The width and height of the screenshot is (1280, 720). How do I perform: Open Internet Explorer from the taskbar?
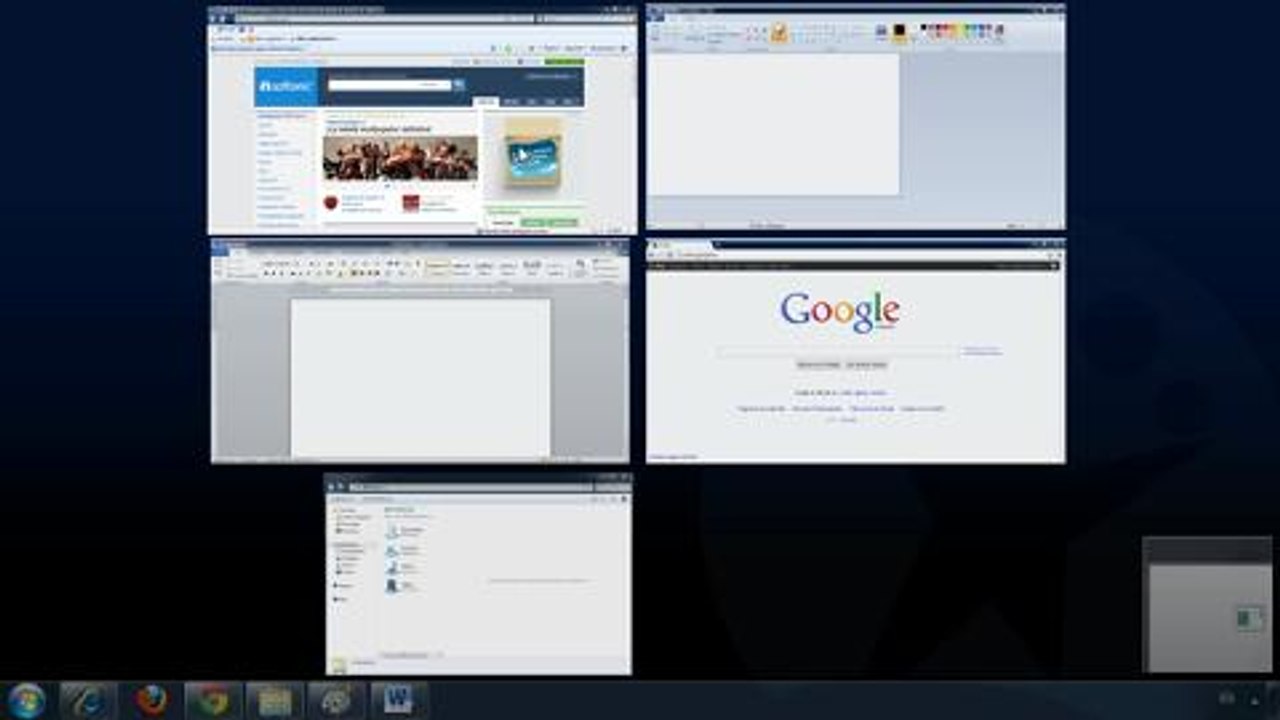click(88, 701)
